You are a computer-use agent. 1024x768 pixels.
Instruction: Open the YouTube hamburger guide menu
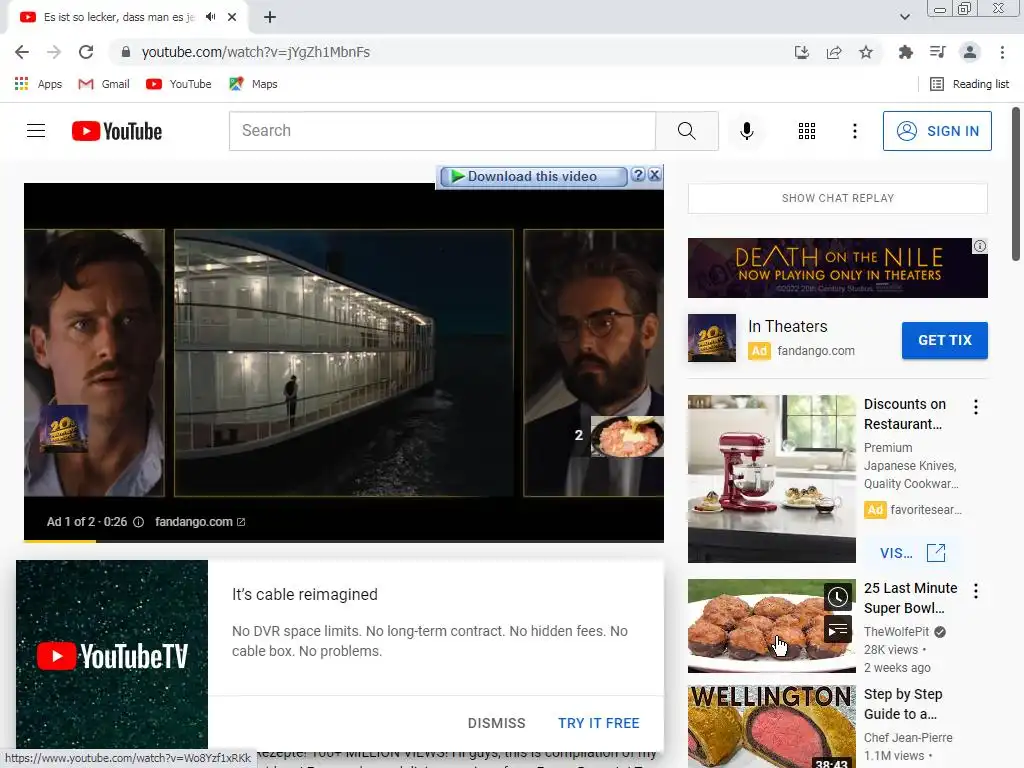tap(36, 131)
